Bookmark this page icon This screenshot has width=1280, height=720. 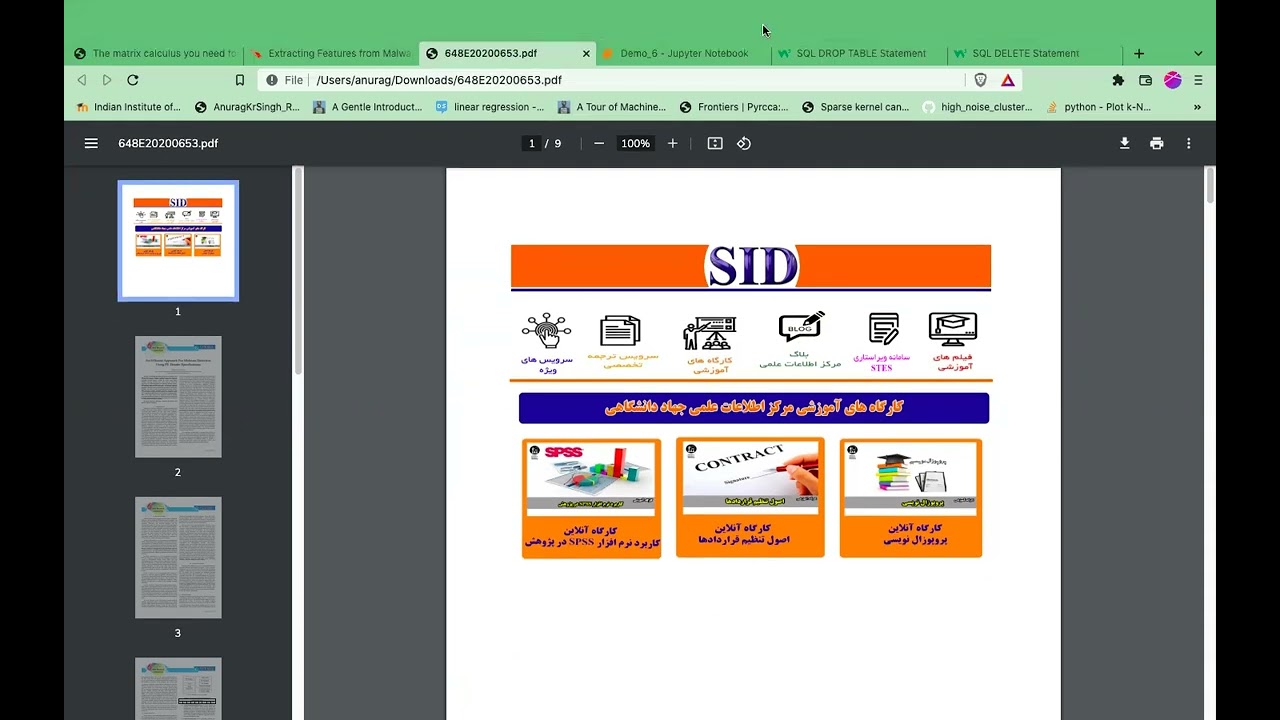pyautogui.click(x=239, y=80)
